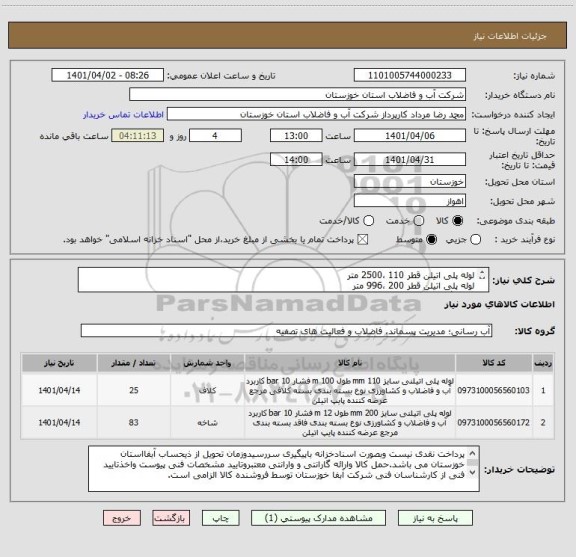576x557 pixels.
Task: Click the واحد شمارش column header
Action: tap(207, 363)
